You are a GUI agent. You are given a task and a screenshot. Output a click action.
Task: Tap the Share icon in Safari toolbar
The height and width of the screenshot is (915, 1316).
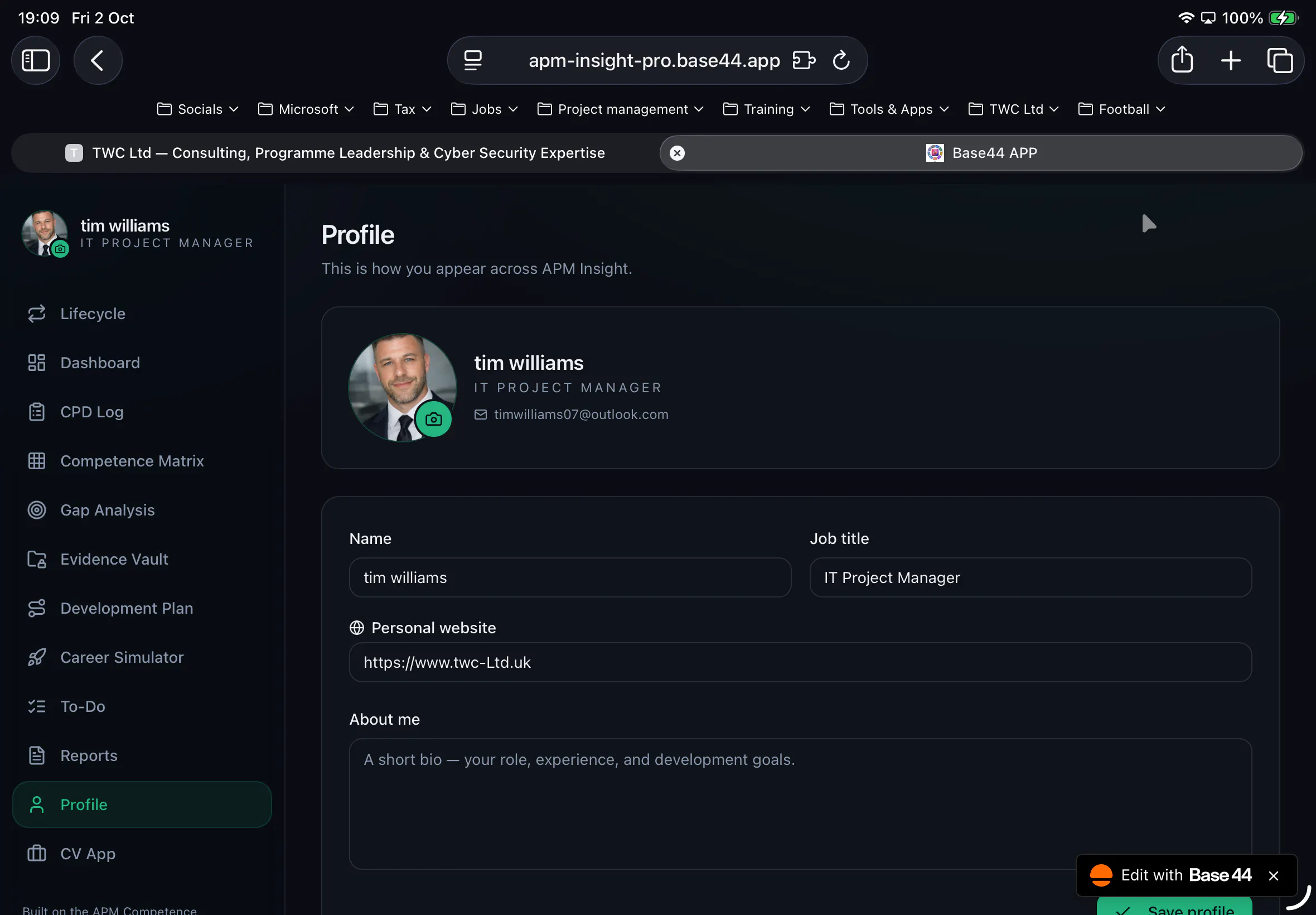[1182, 60]
